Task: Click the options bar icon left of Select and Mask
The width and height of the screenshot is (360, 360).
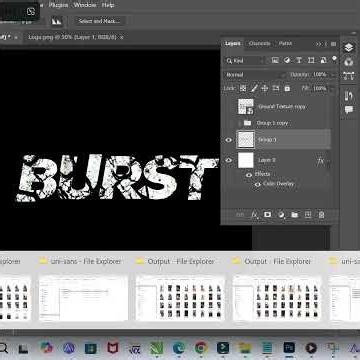Action: click(x=57, y=21)
